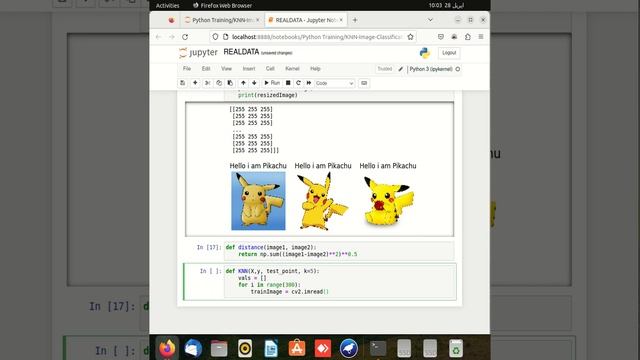Restart the kernel with circular arrow icon

[x=298, y=83]
